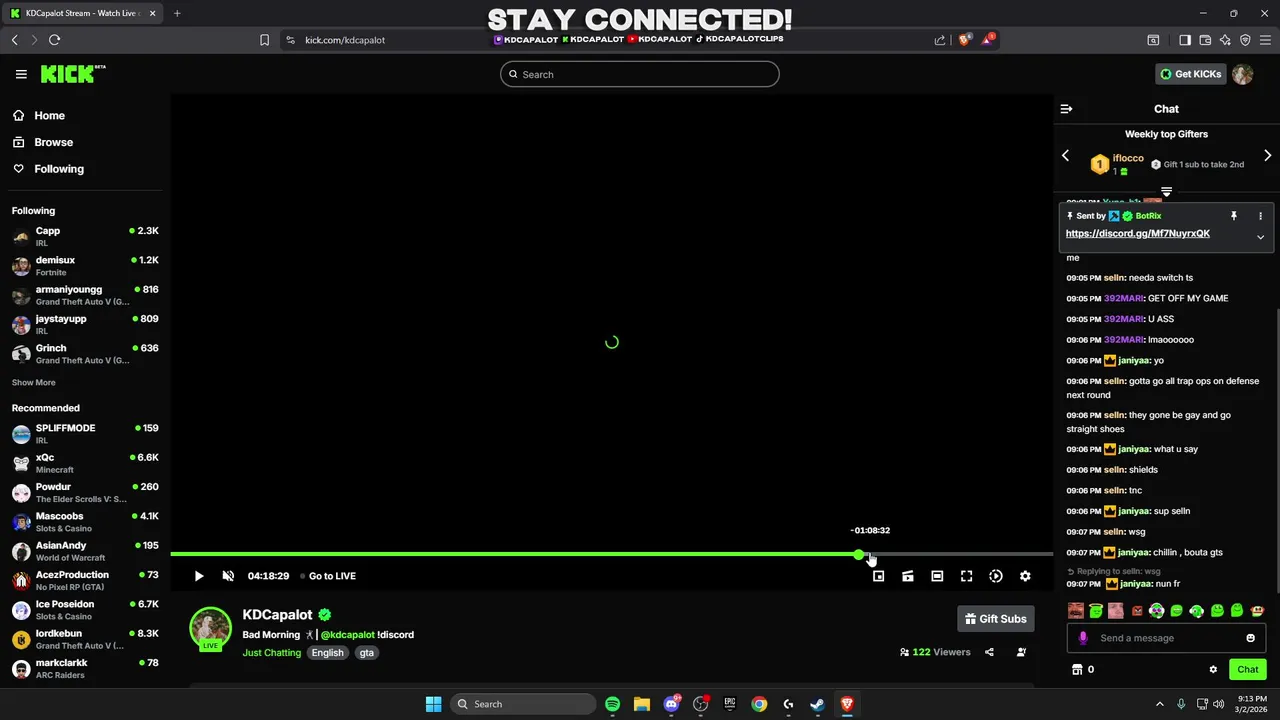
Task: Click the @kdcapalot mention in title
Action: tap(348, 635)
